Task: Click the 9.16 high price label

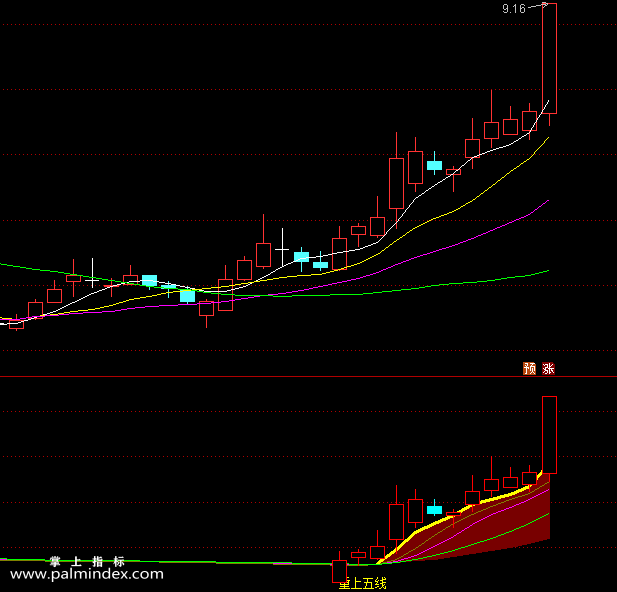Action: pos(514,9)
